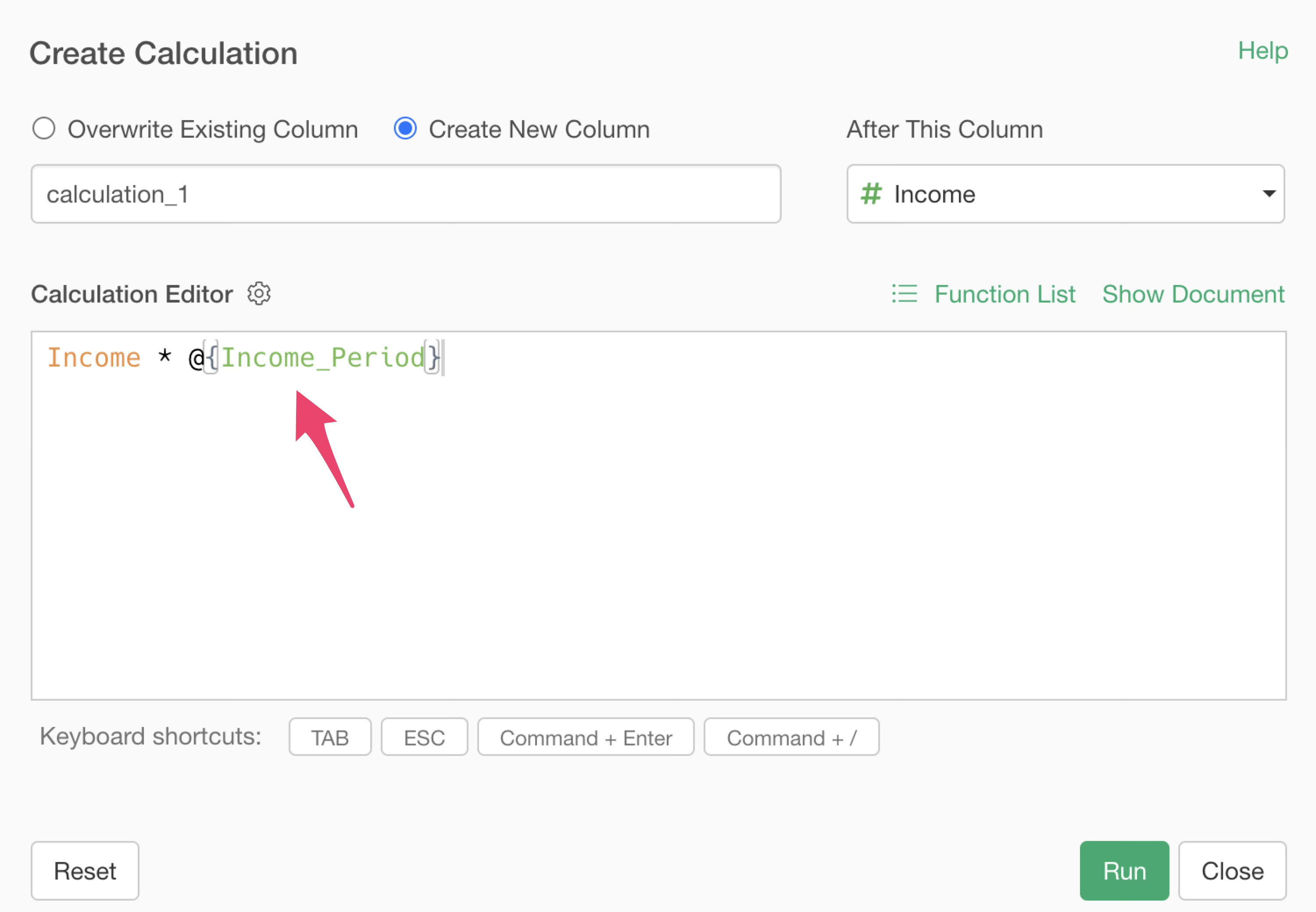
Task: Open the Help link
Action: click(1263, 51)
